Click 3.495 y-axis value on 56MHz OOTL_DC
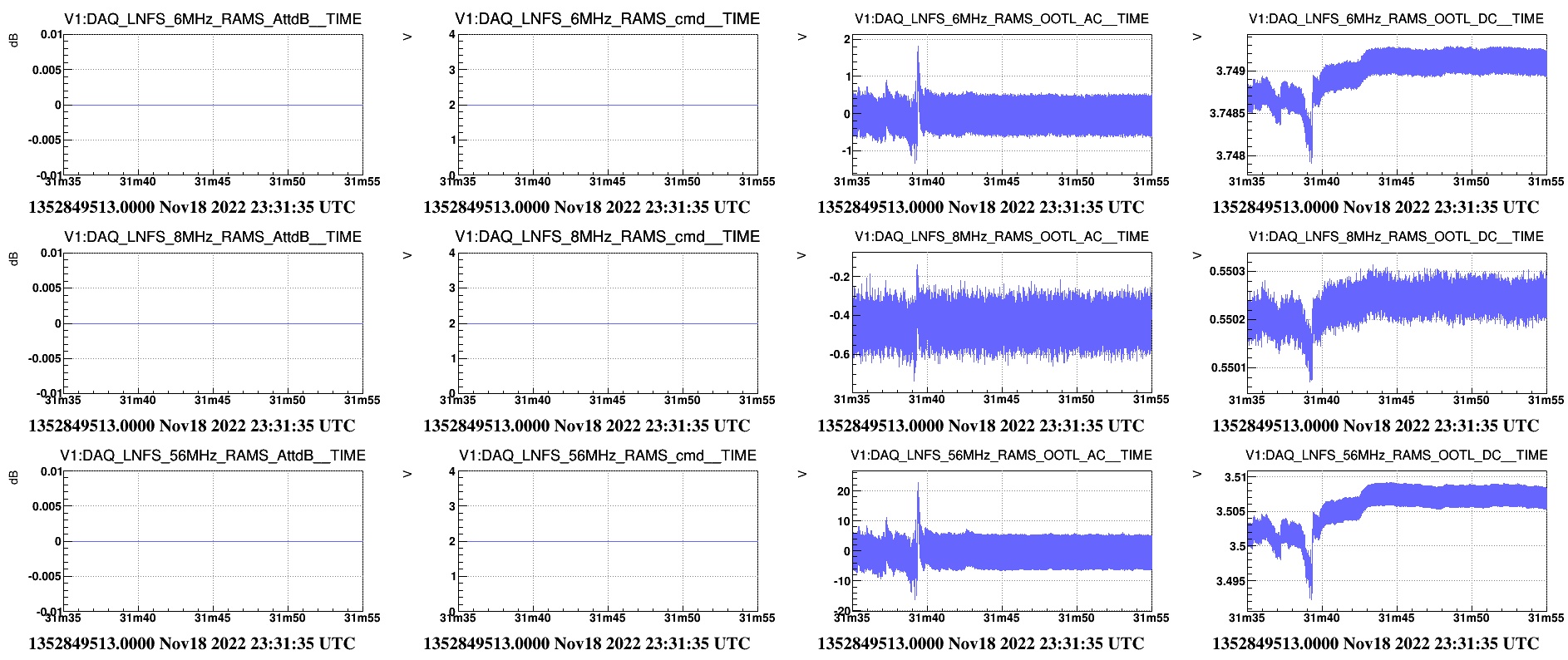The width and height of the screenshot is (1568, 660). [x=1230, y=581]
